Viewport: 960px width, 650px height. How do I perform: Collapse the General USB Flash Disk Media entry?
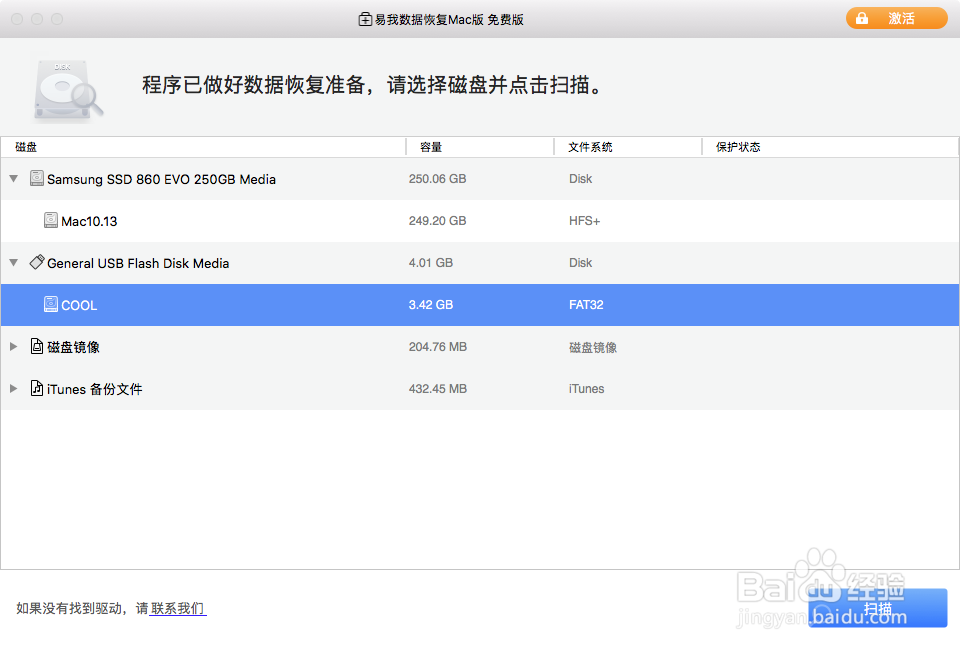(x=13, y=263)
